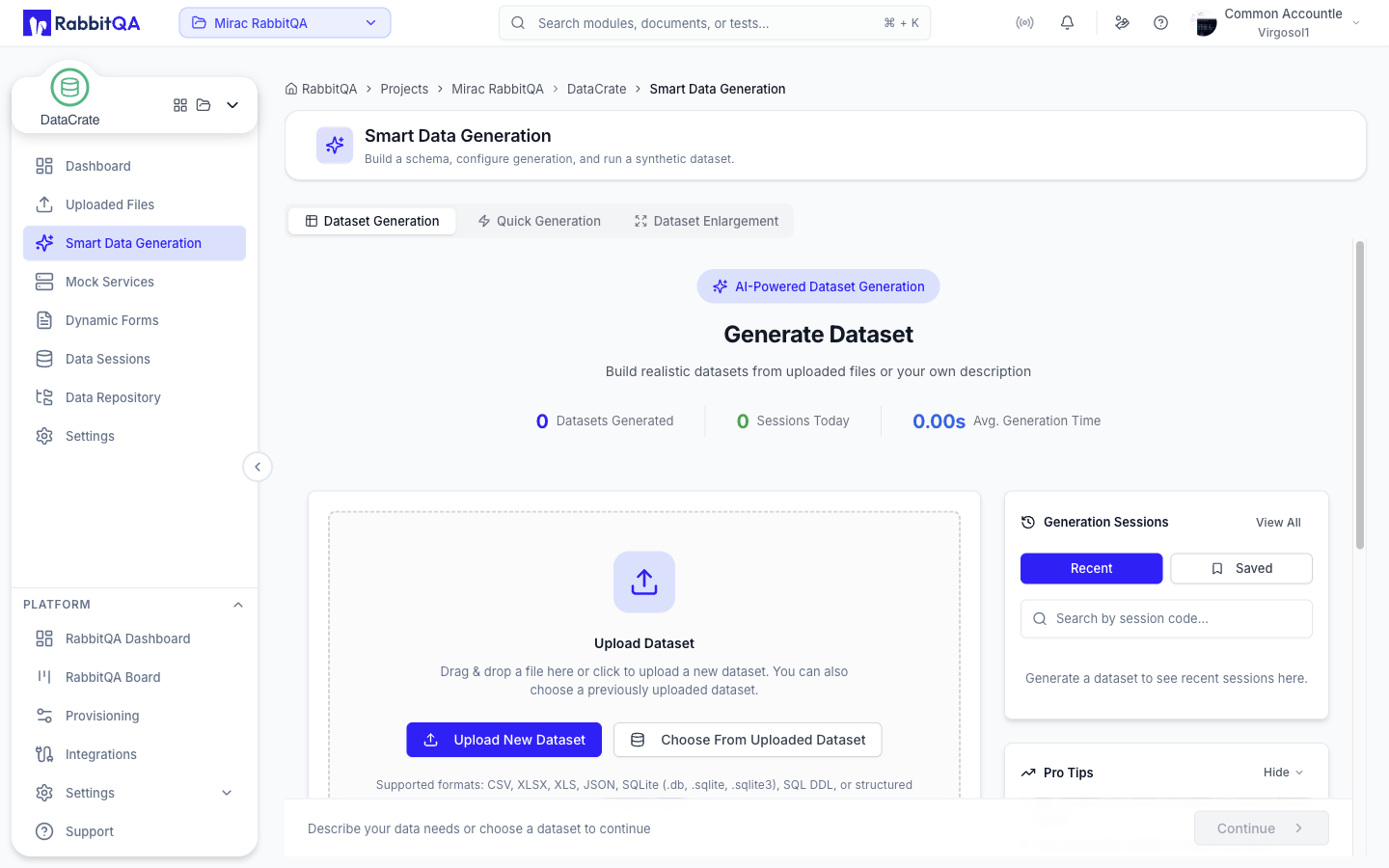This screenshot has width=1389, height=868.
Task: Open RabbitQA Board from Platform
Action: [x=134, y=677]
